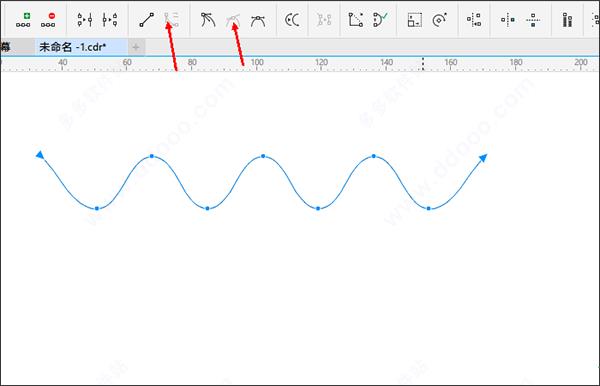Viewport: 600px width, 386px height.
Task: Click the greyed Convert to curve icon
Action: [171, 20]
